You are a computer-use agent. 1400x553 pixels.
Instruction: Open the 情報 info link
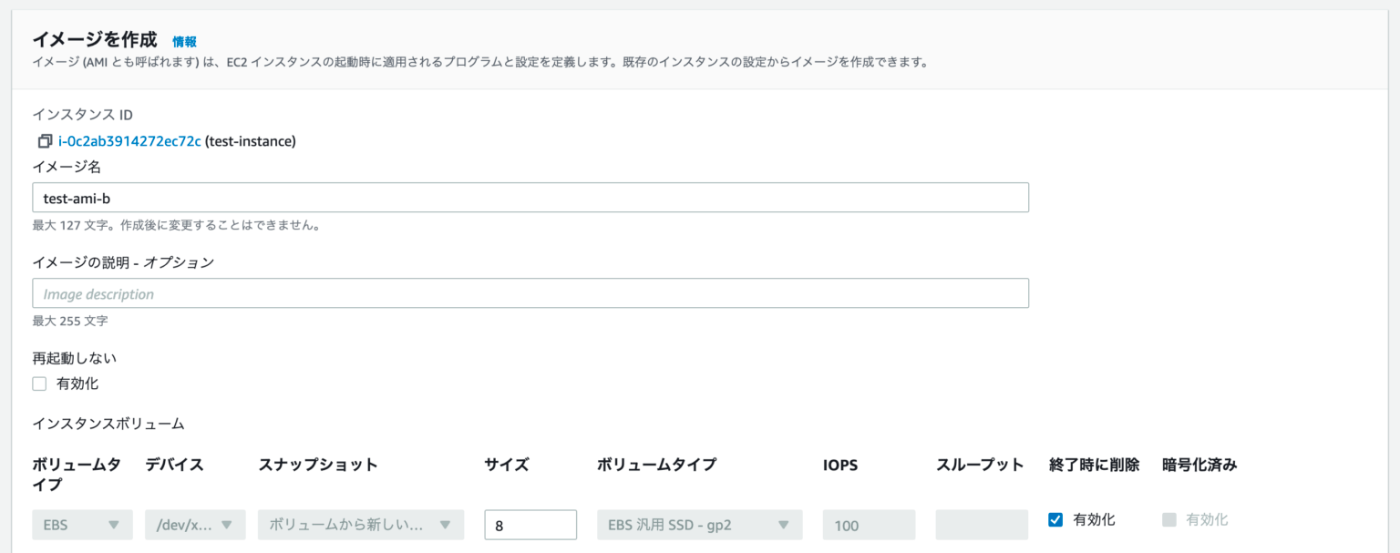pos(184,41)
